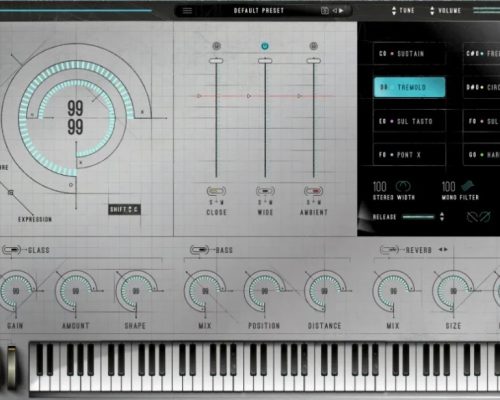Select the G0 articulation
Image resolution: width=500 pixels, height=400 pixels.
pyautogui.click(x=482, y=155)
